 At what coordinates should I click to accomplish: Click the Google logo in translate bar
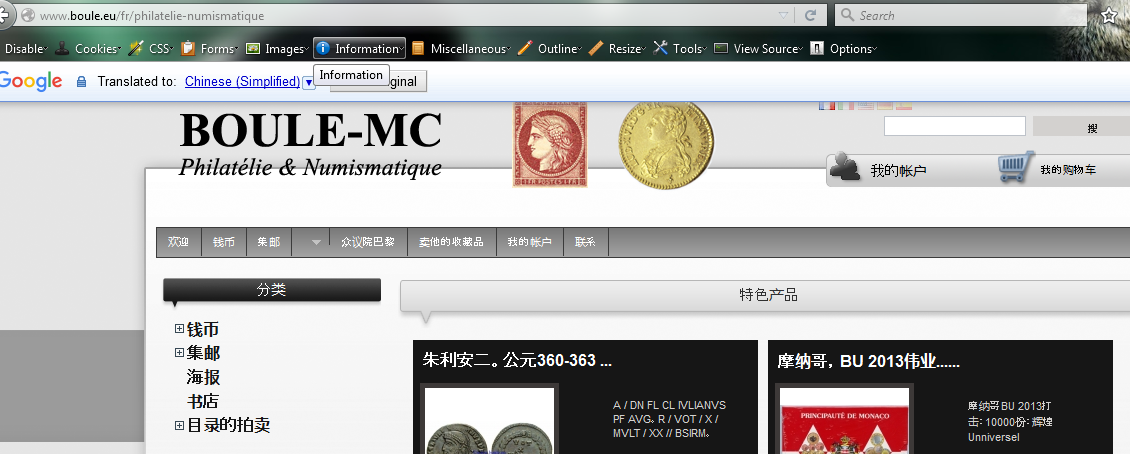point(30,81)
